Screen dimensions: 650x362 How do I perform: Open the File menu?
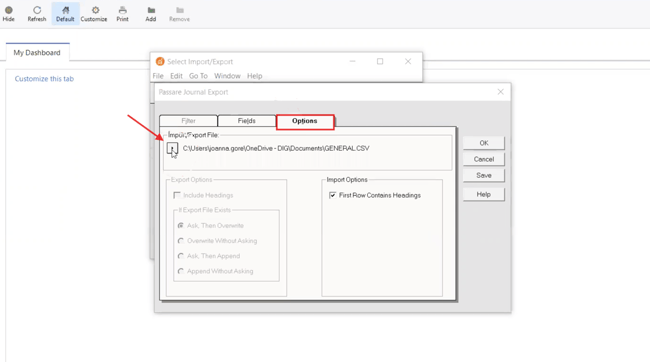[158, 76]
